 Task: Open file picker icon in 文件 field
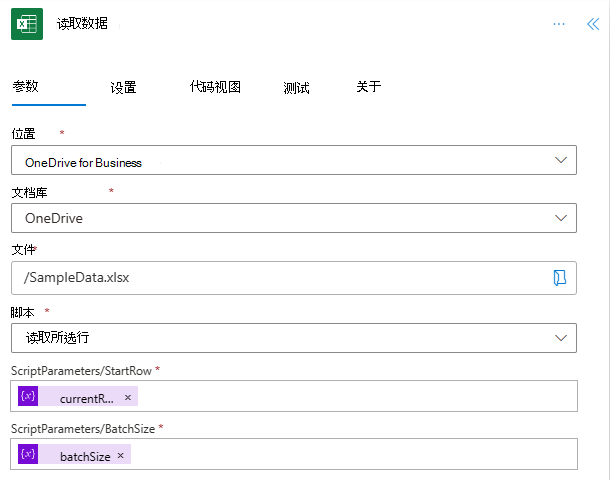560,277
